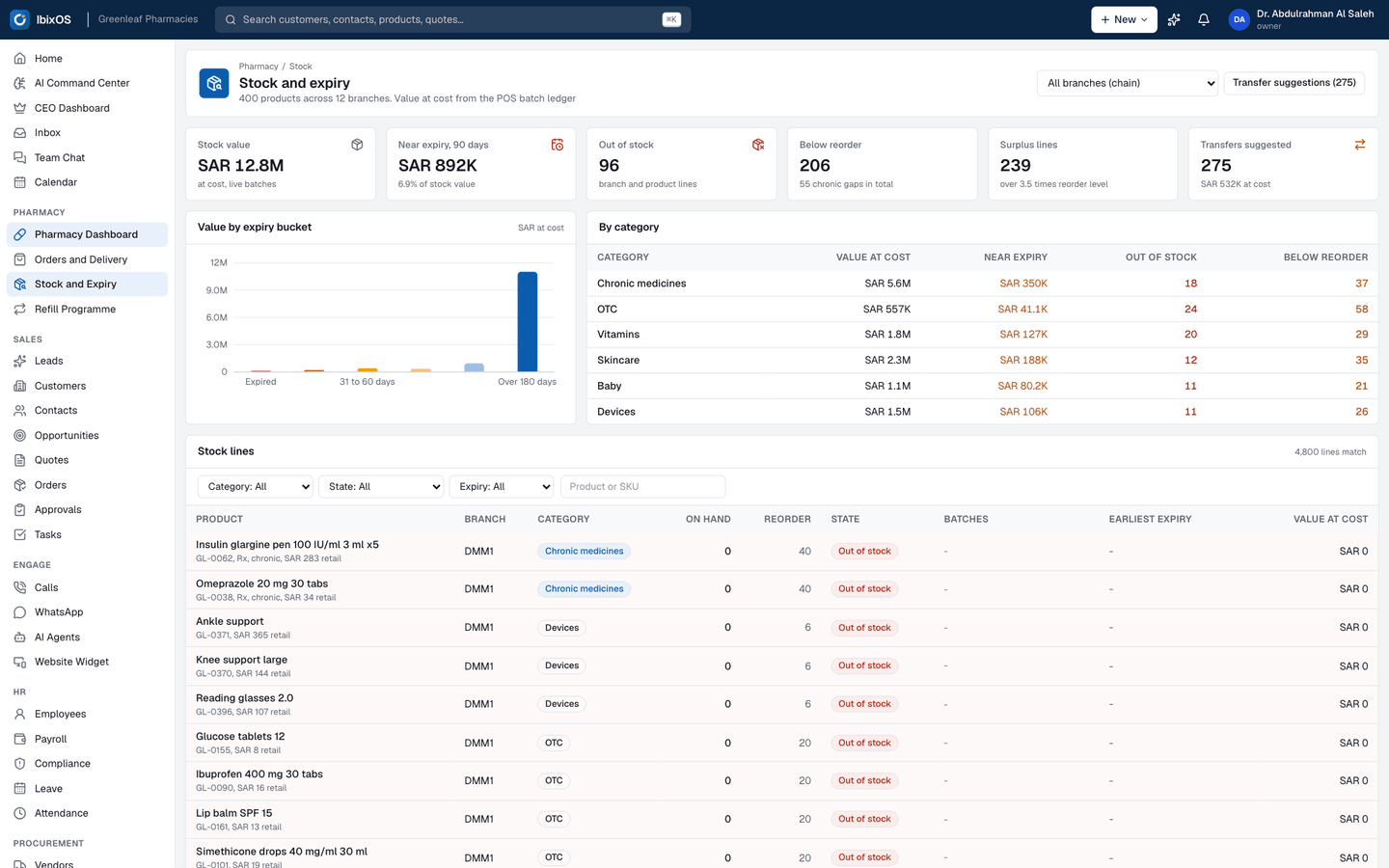
Task: Open Leave in the sidebar
Action: coord(87,789)
